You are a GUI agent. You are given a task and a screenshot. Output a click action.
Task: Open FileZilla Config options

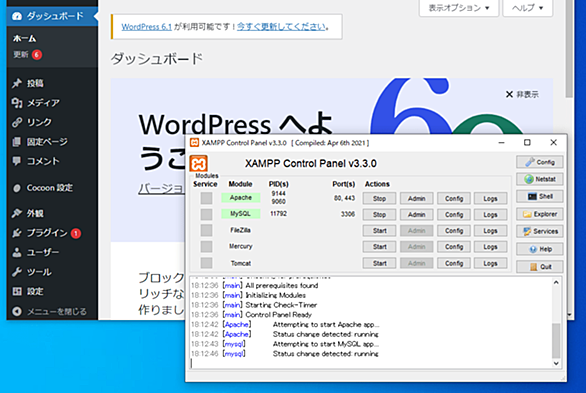coord(454,230)
